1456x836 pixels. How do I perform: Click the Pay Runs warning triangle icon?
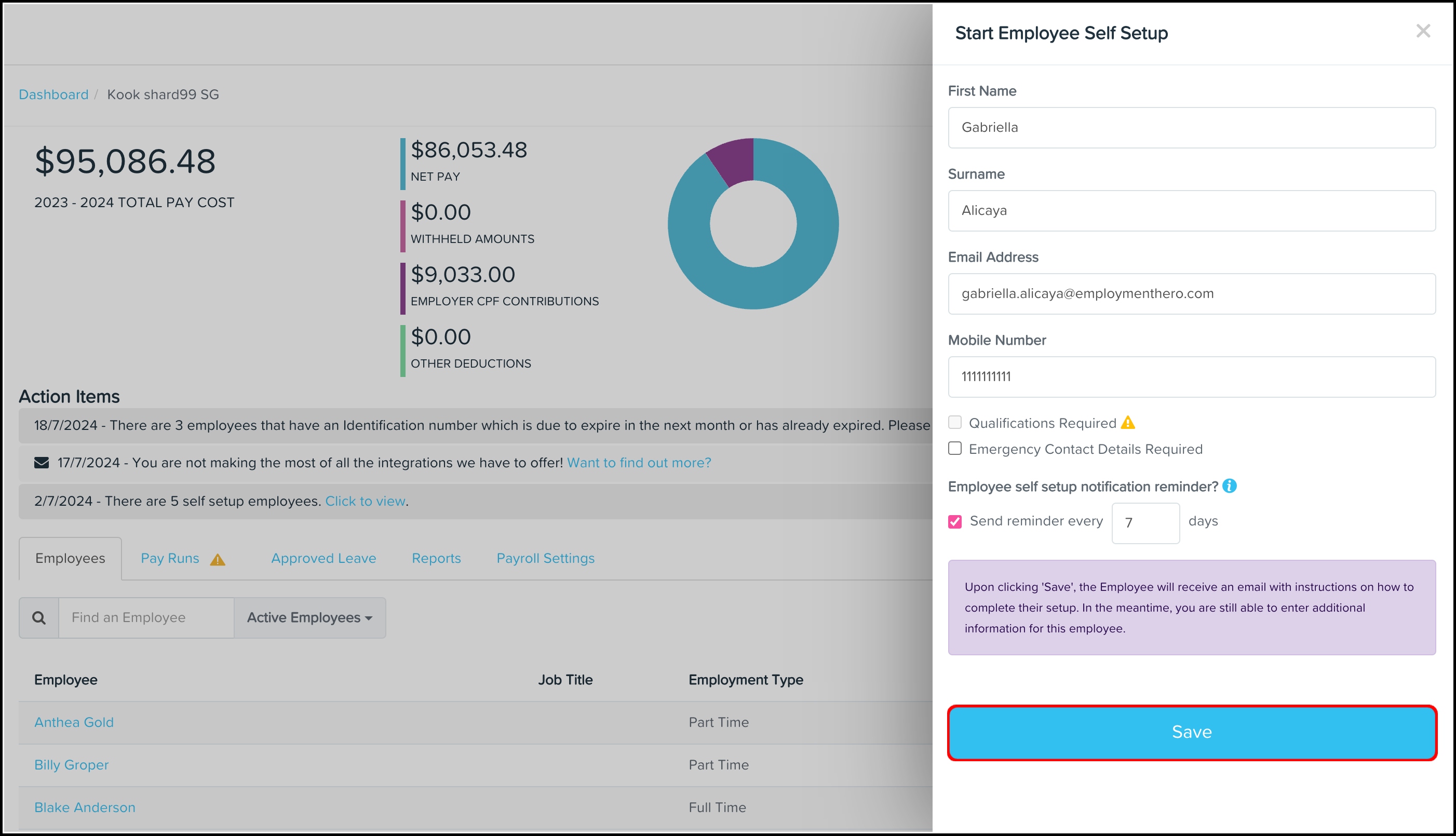pos(218,560)
